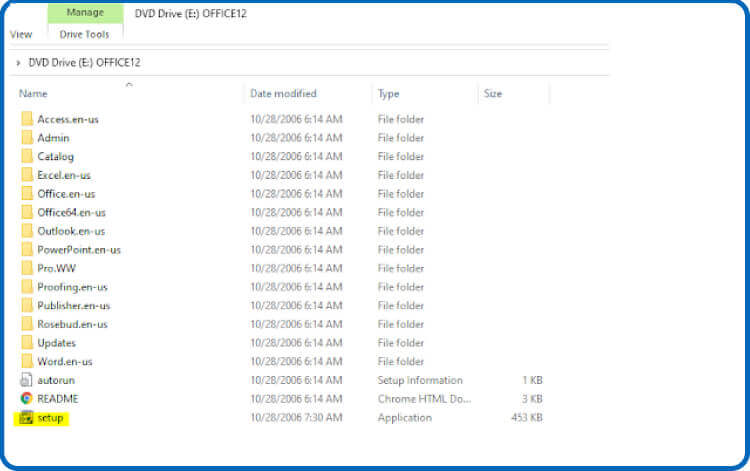Image resolution: width=750 pixels, height=471 pixels.
Task: Click the Application type cell of setup
Action: pos(404,417)
